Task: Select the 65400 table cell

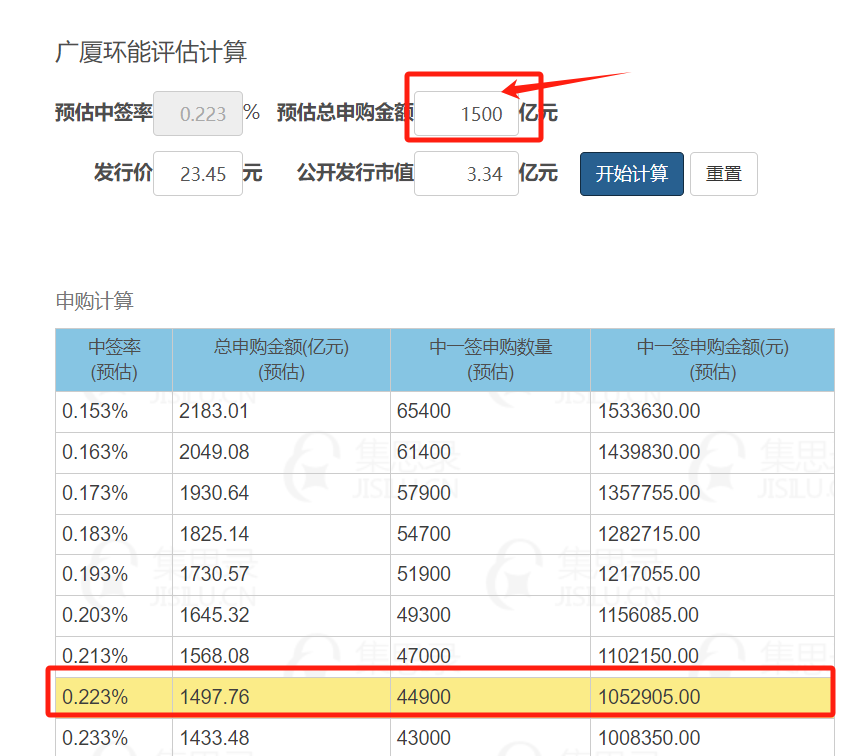Action: tap(490, 412)
